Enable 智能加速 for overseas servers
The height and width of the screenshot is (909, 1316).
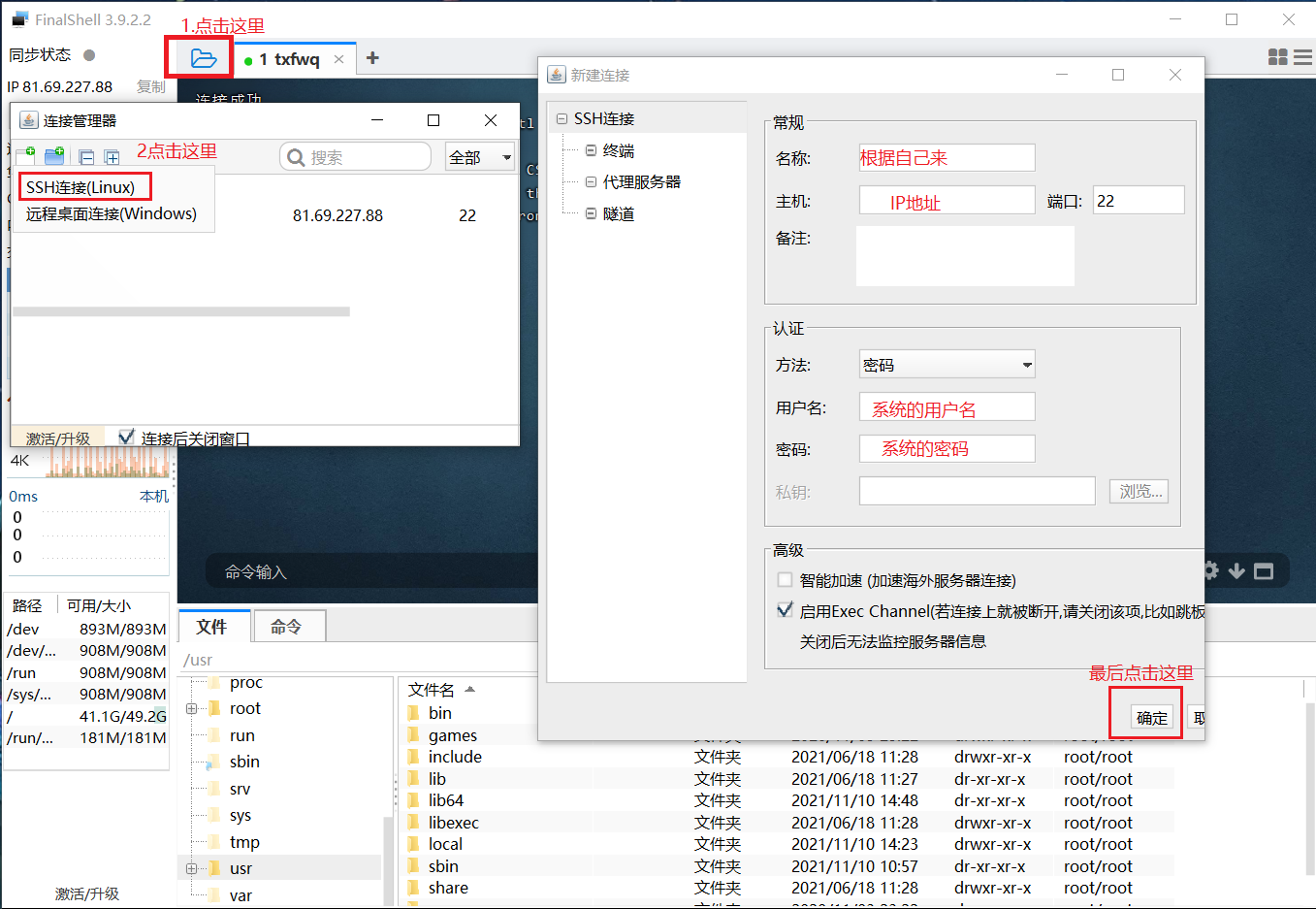point(784,579)
